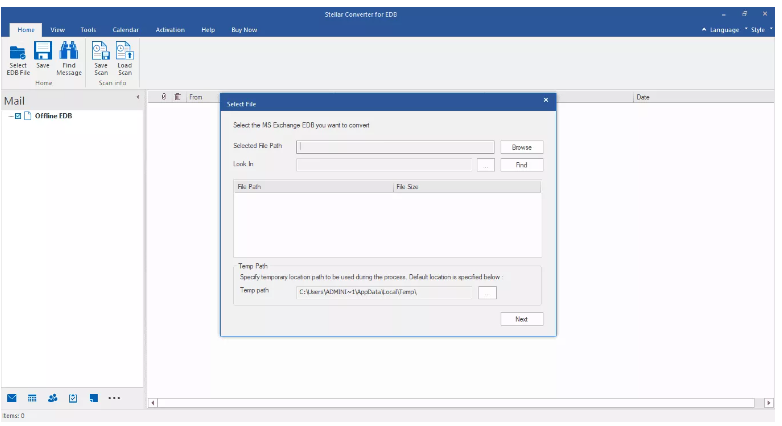Open the Buy Now tab

coord(244,30)
